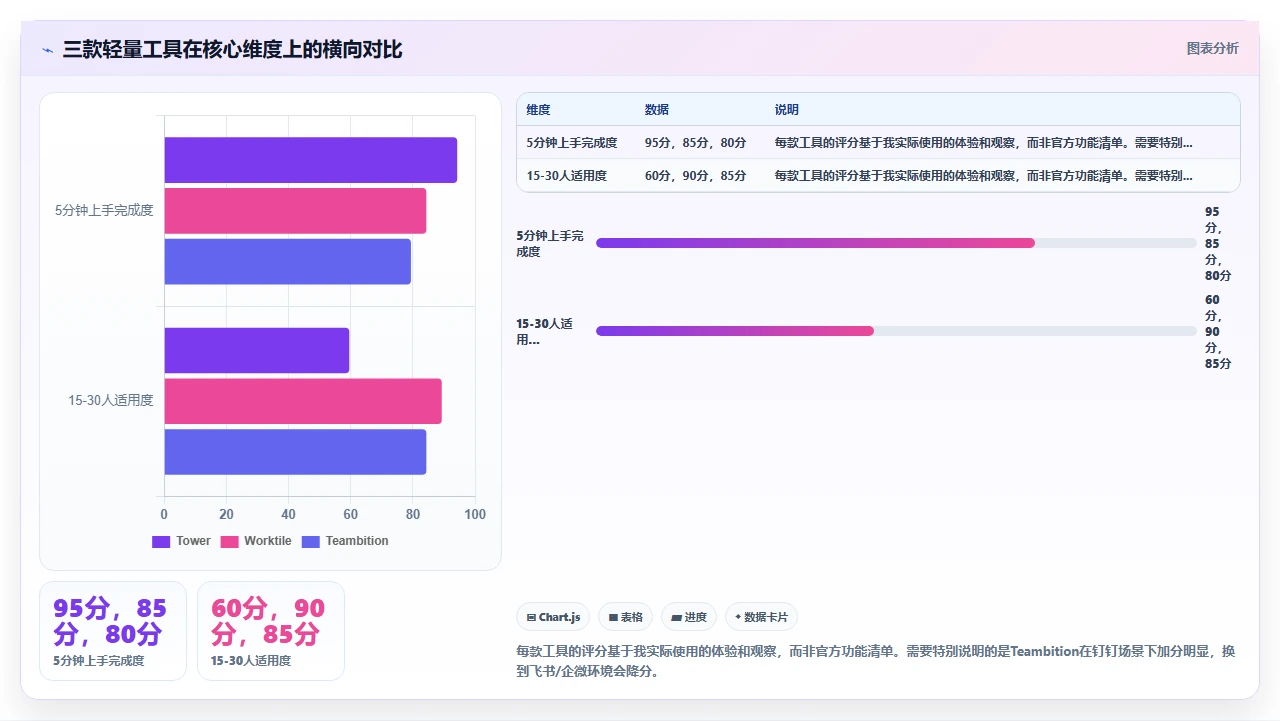This screenshot has height=721, width=1280.
Task: Toggle the Tower legend entry
Action: (x=181, y=541)
